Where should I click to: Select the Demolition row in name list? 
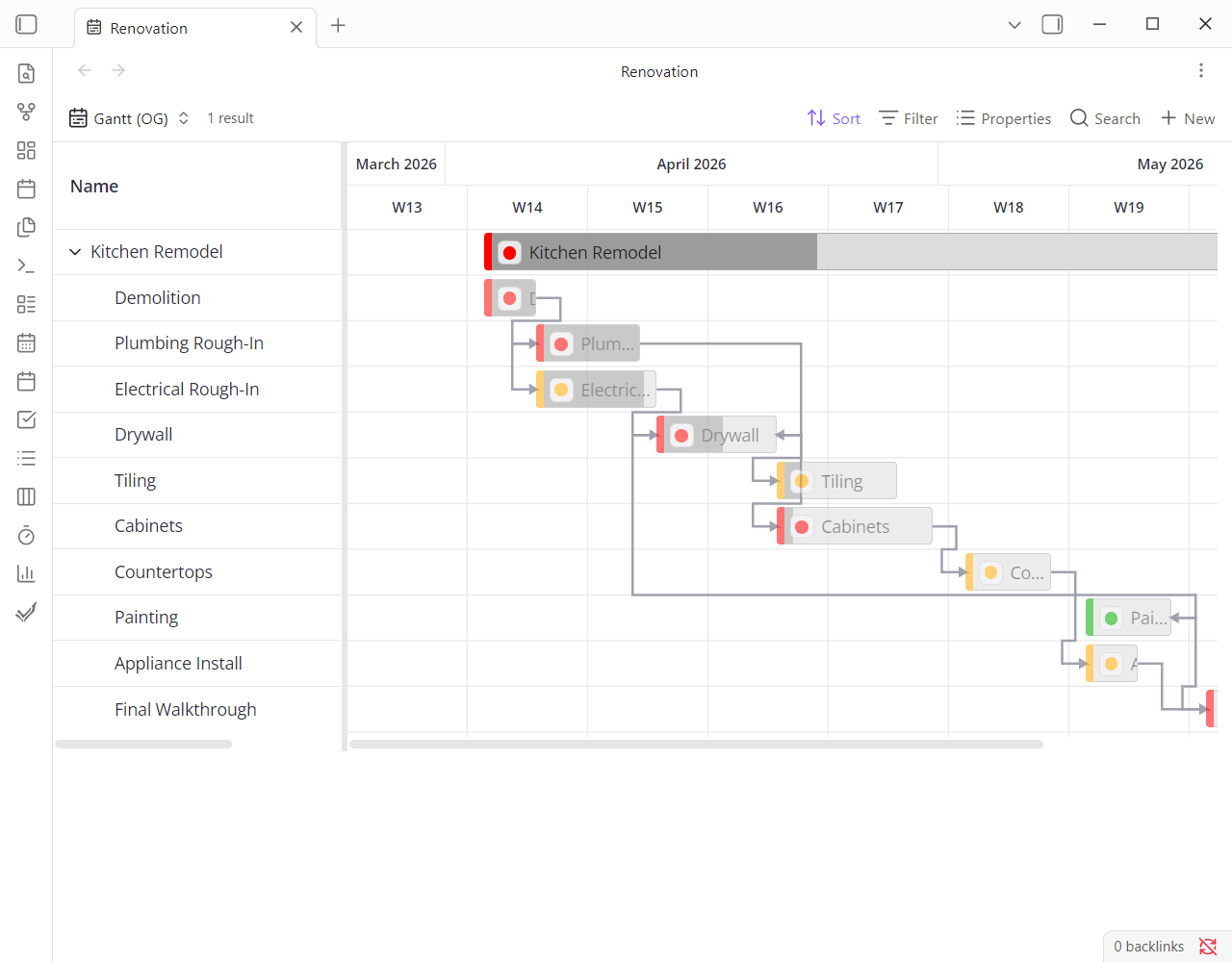click(x=197, y=298)
